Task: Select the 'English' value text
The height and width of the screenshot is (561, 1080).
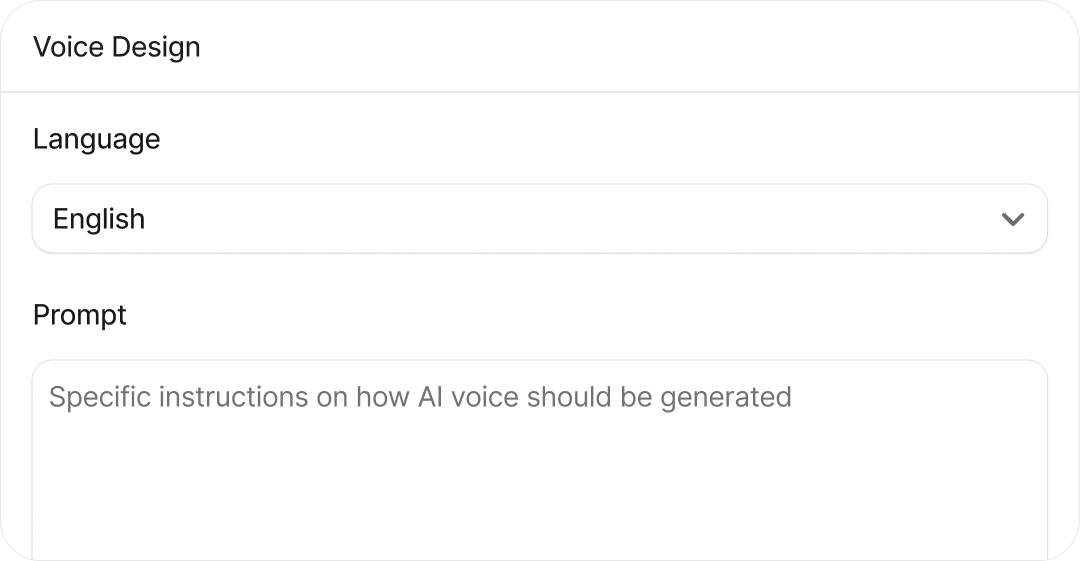Action: [x=99, y=219]
